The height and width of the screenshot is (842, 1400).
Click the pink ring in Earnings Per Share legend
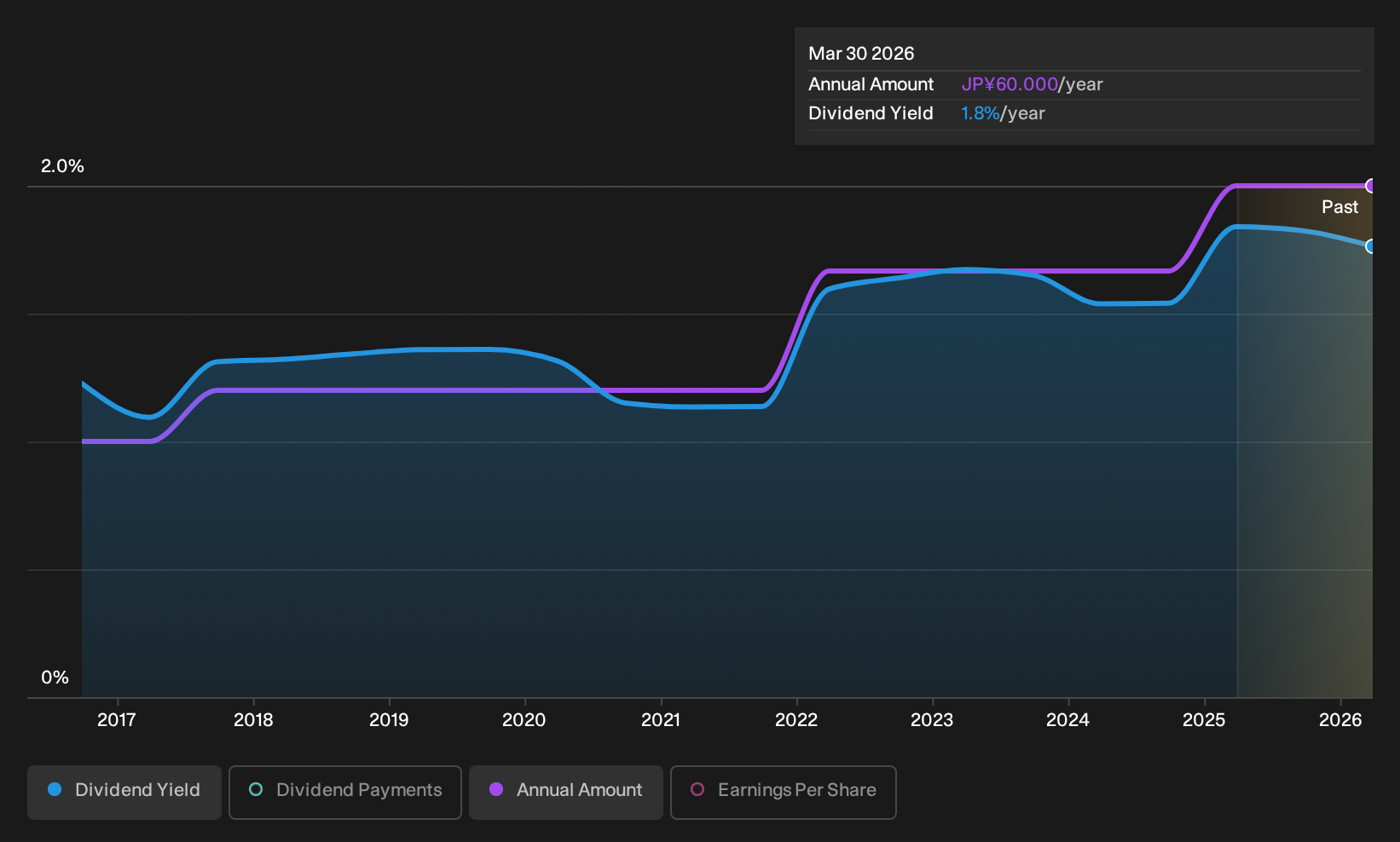click(x=697, y=790)
